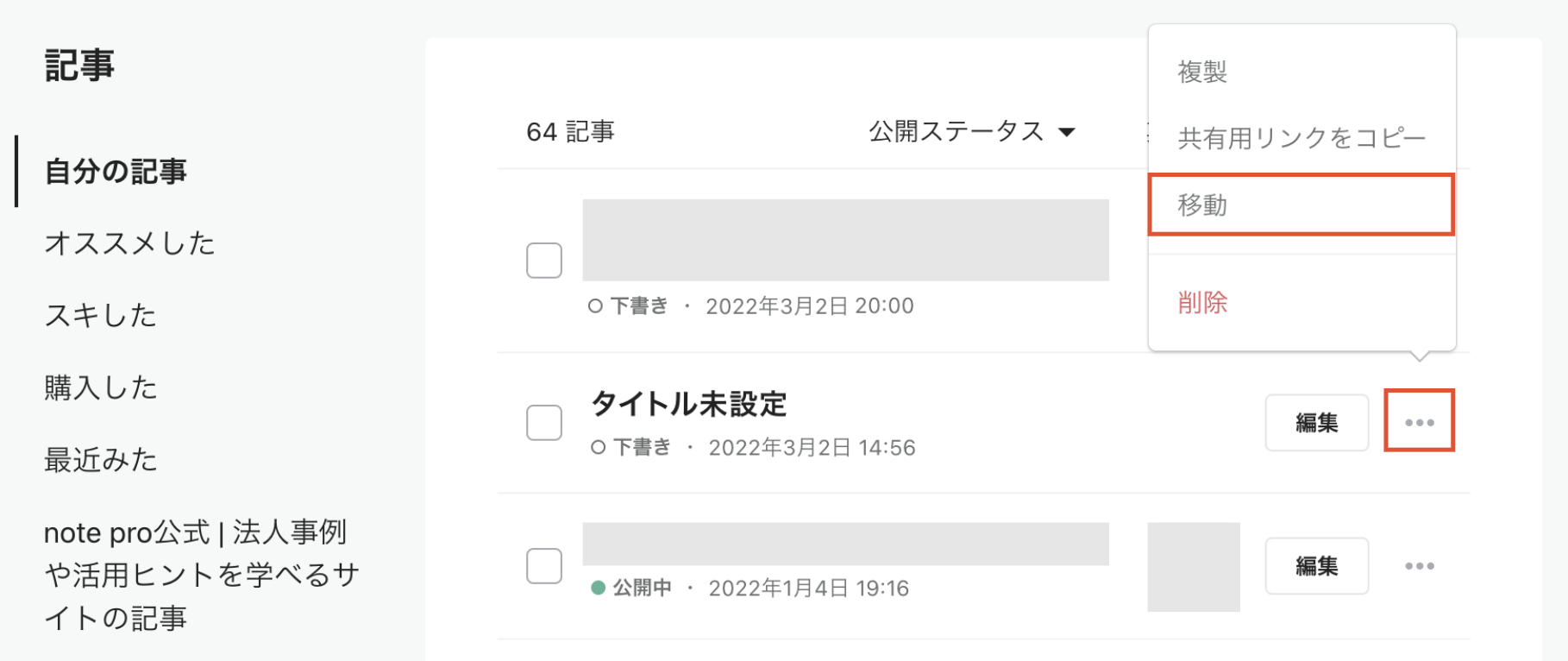Show 購入した articles
The height and width of the screenshot is (661, 1568).
100,388
